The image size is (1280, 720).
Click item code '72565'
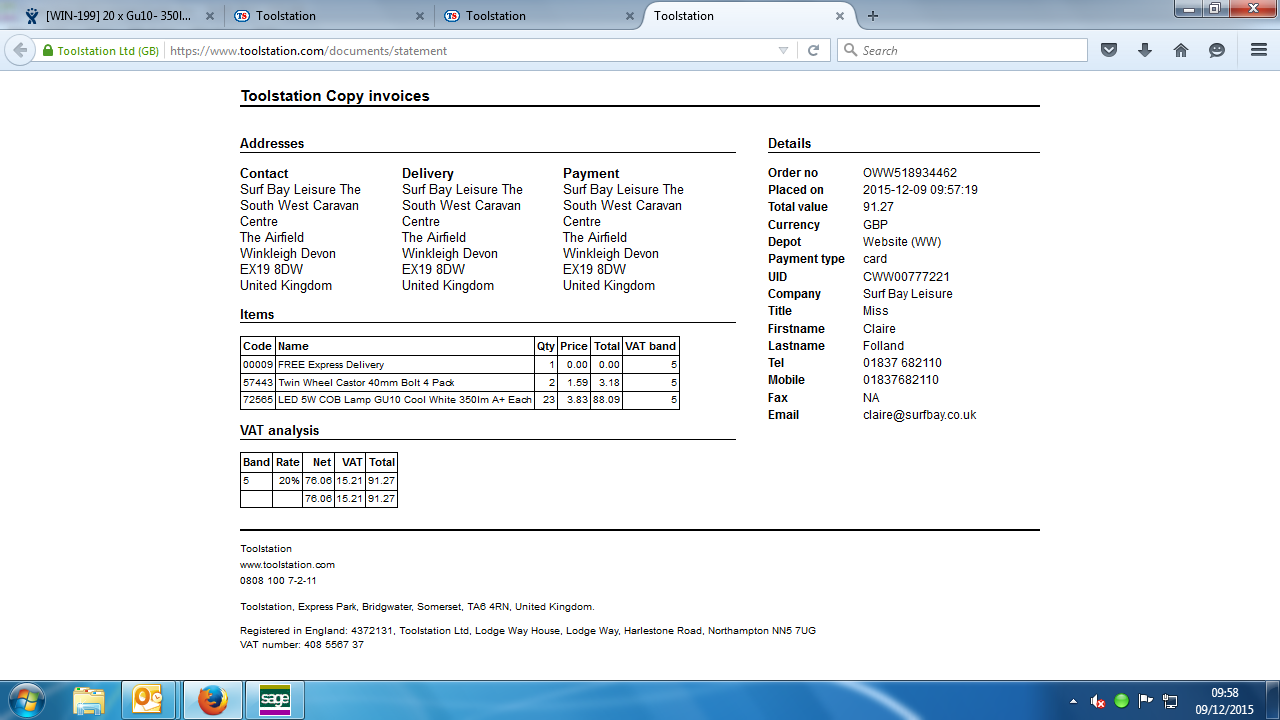258,400
